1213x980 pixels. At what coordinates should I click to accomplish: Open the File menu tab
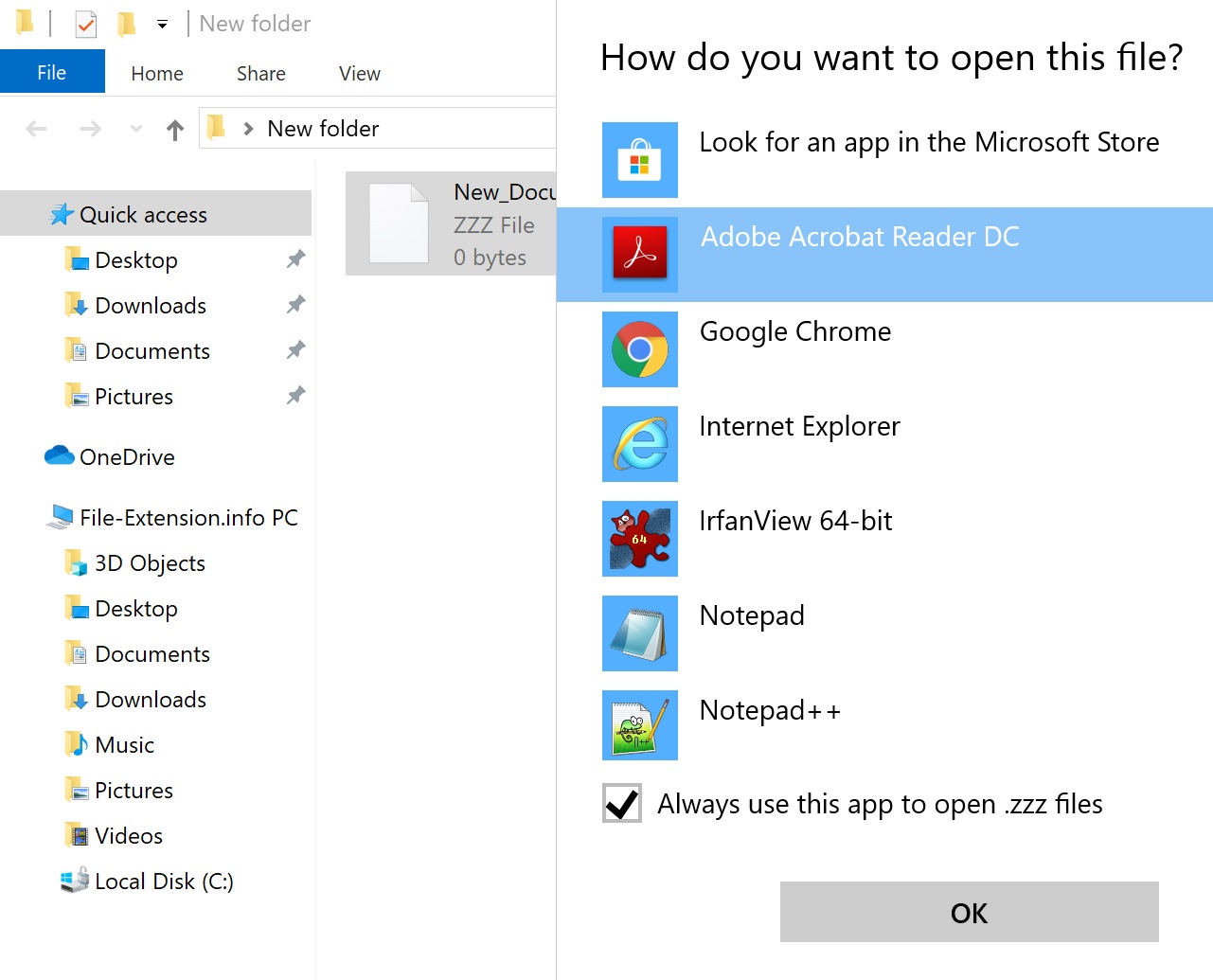coord(52,73)
